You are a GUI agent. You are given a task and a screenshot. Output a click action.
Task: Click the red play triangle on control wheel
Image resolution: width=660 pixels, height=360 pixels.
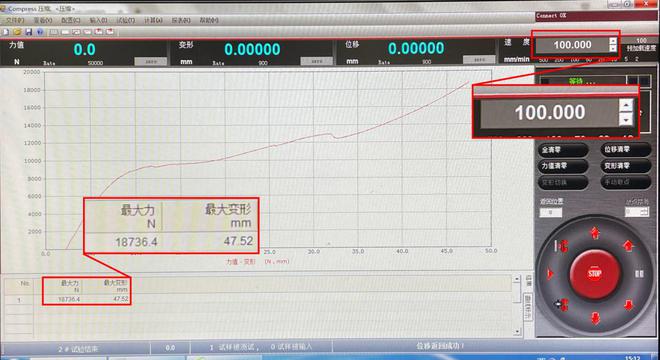coord(550,275)
